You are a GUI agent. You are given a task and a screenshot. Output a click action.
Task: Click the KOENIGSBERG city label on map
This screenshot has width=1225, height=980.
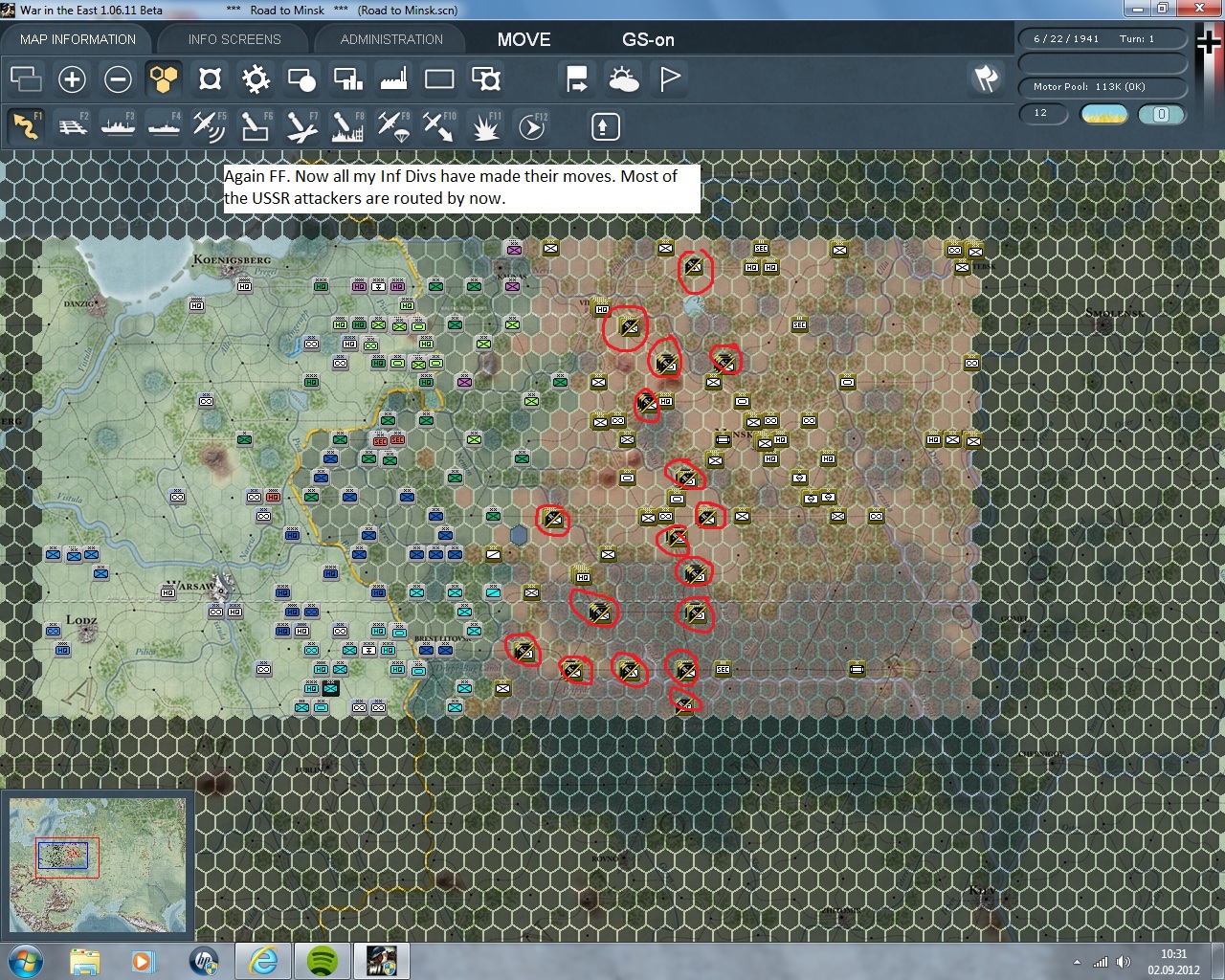tap(232, 259)
